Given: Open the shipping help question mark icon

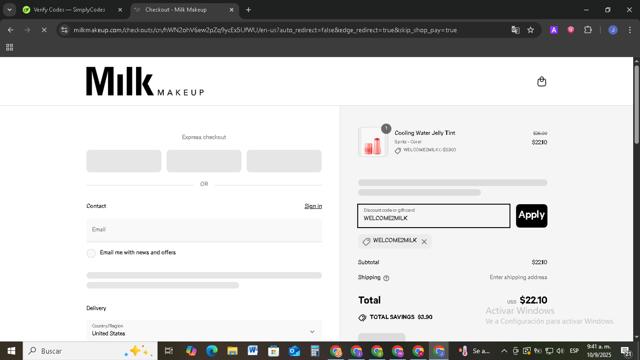Looking at the screenshot, I should click(x=386, y=278).
